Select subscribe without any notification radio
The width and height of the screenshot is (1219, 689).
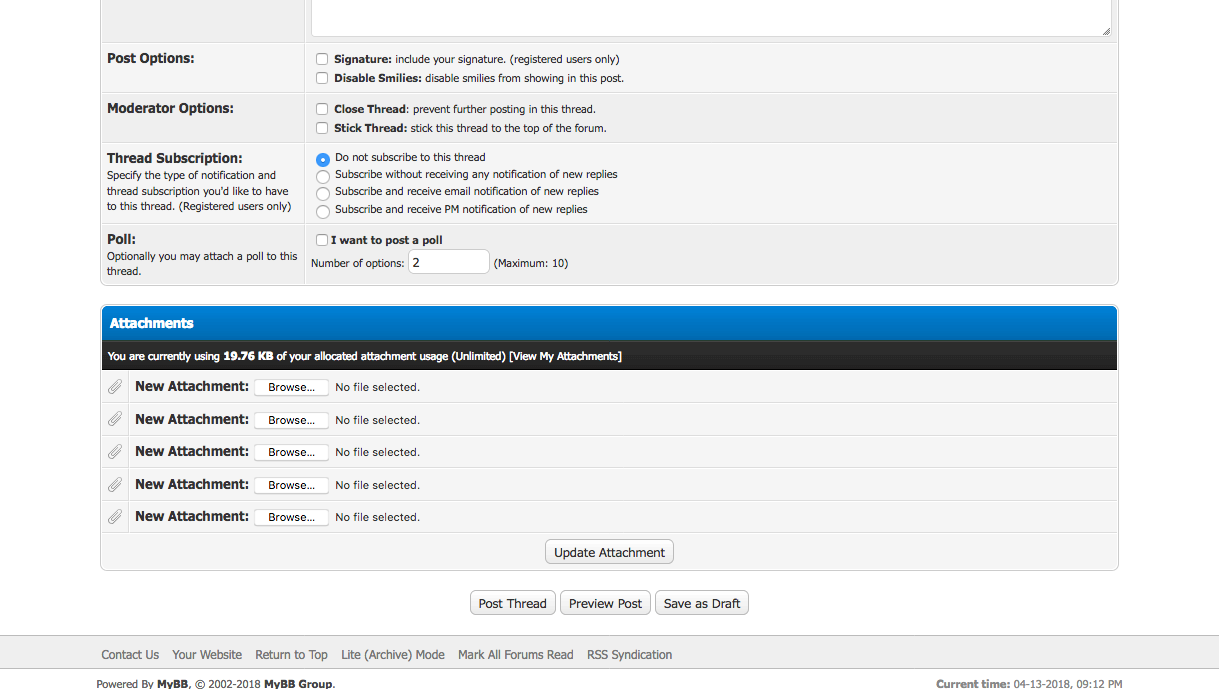(323, 176)
